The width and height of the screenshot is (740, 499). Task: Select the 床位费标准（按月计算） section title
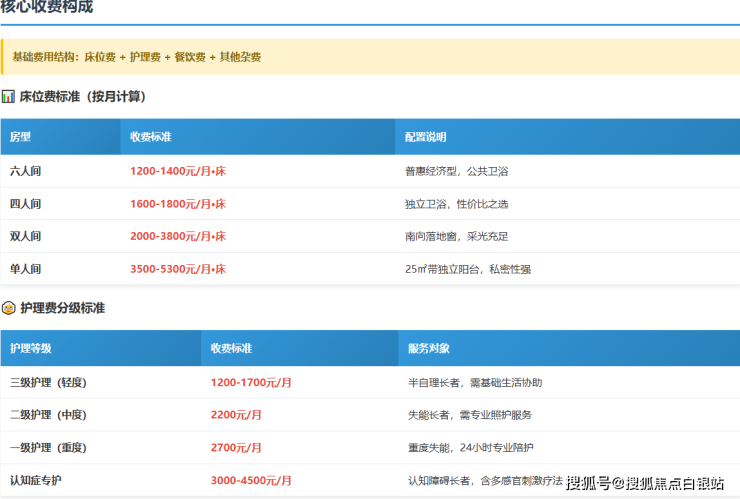coord(83,97)
